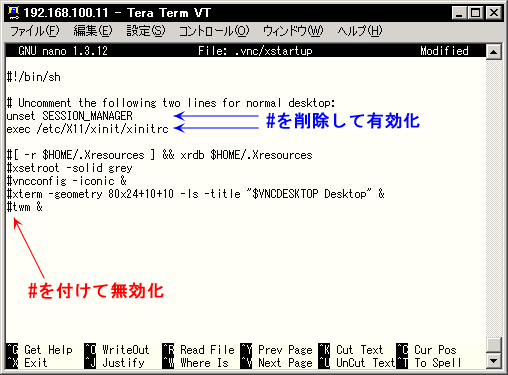Screen dimensions: 508x375
Task: Click the '^G Get Help' shortcut
Action: pos(40,350)
